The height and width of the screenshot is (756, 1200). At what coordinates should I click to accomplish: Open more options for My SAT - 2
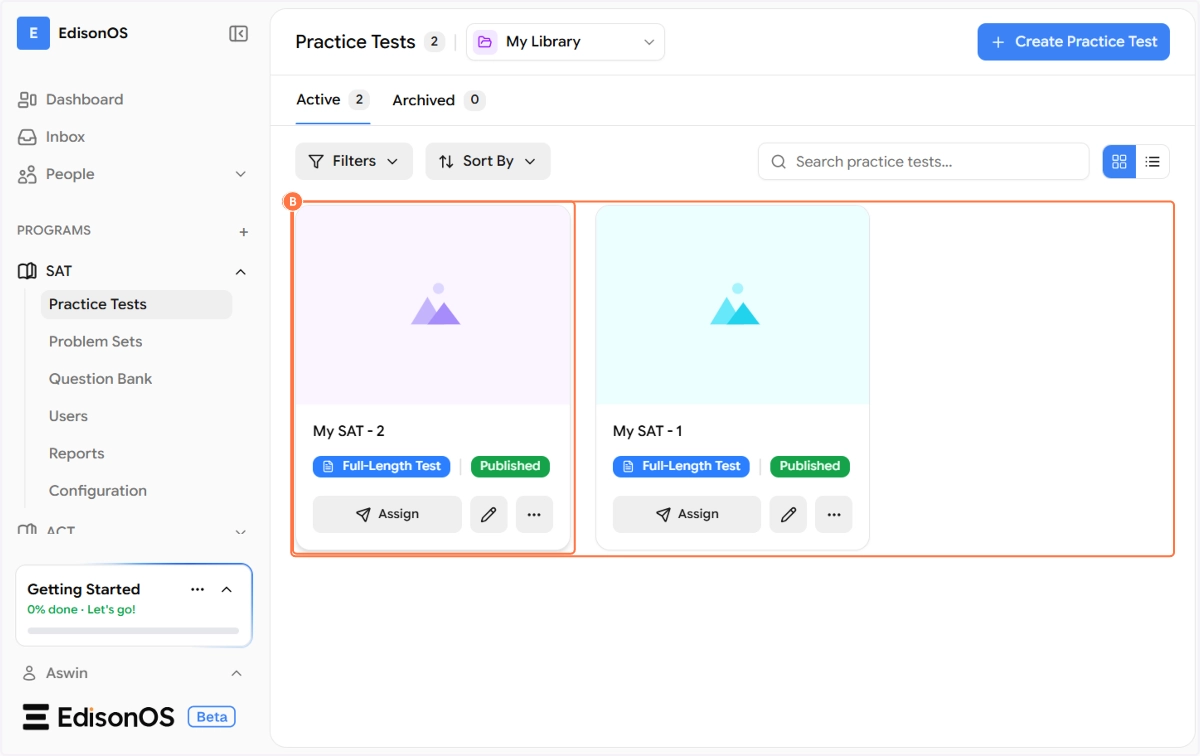[534, 514]
